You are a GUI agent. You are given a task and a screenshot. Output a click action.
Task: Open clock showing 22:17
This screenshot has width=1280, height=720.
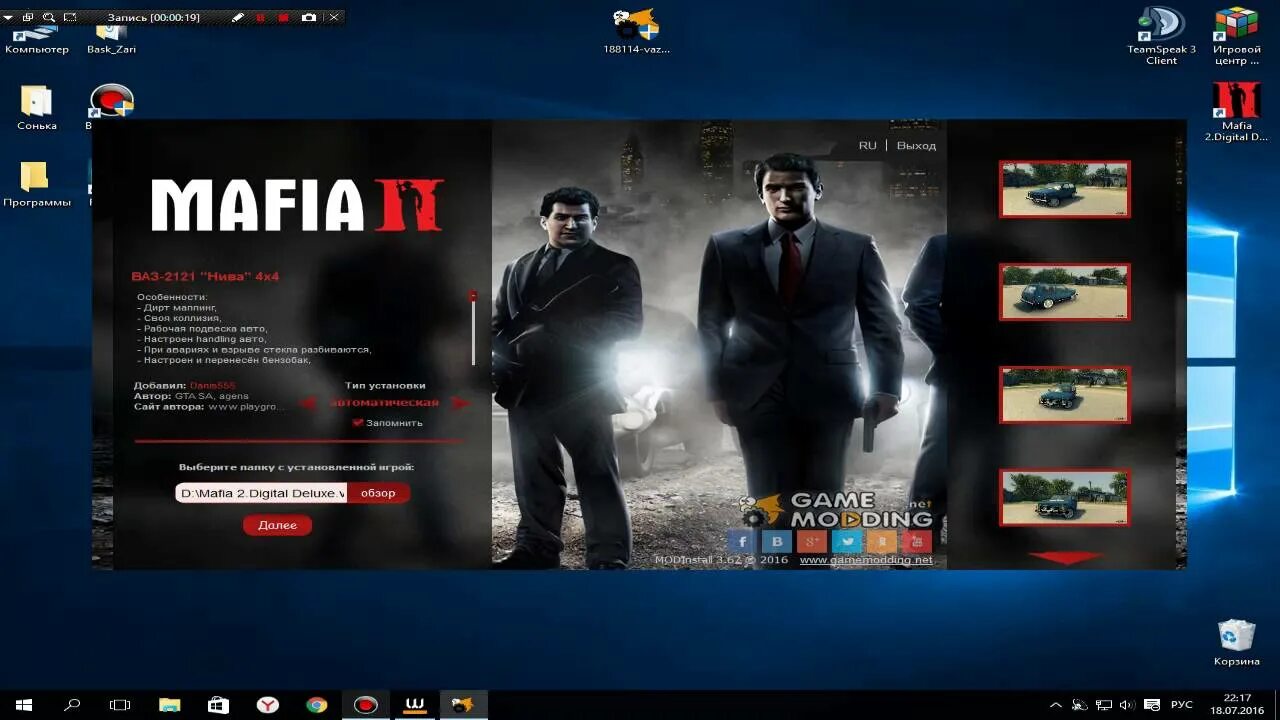tap(1237, 704)
